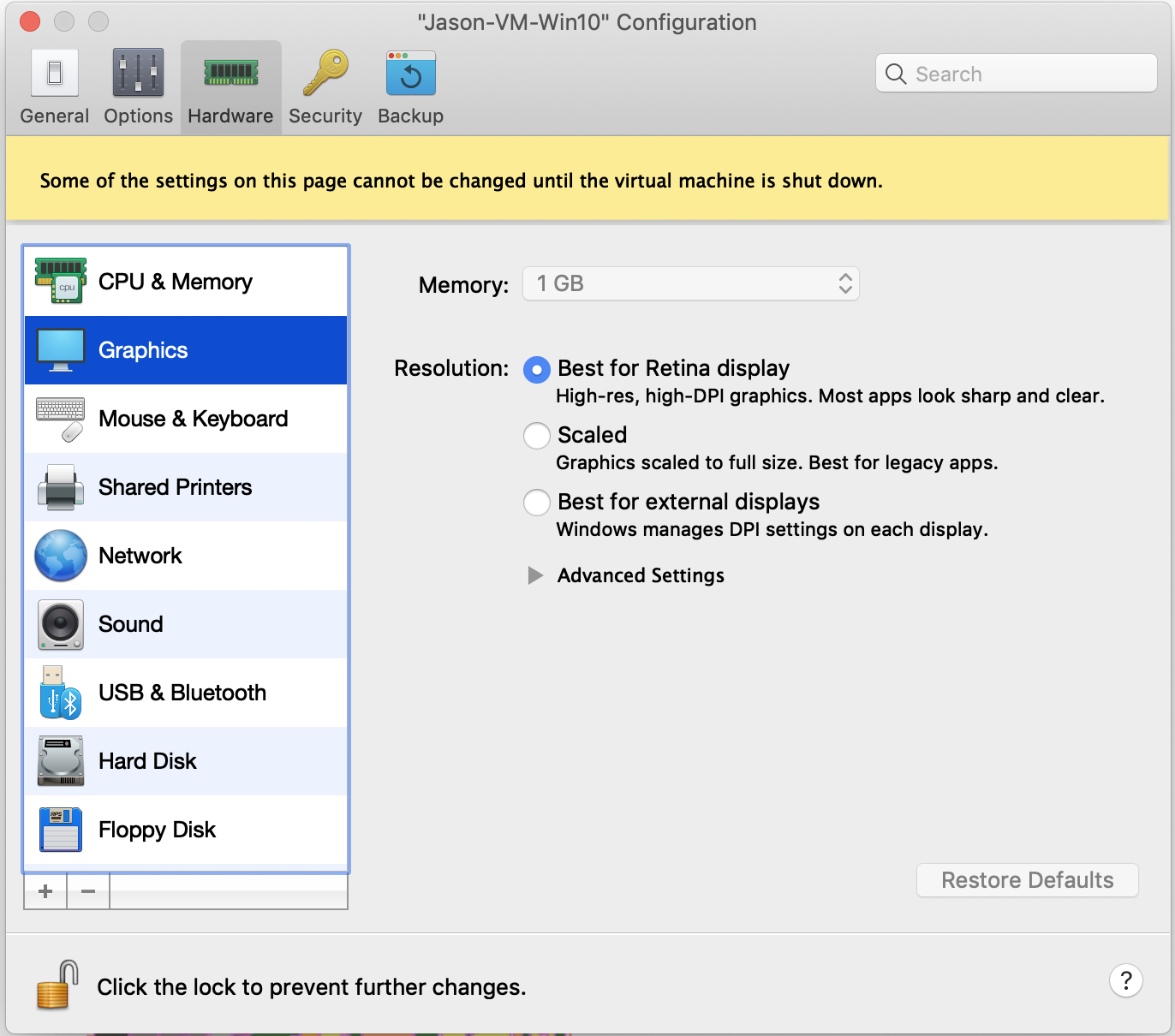
Task: Select the Scaled resolution option
Action: (x=537, y=436)
